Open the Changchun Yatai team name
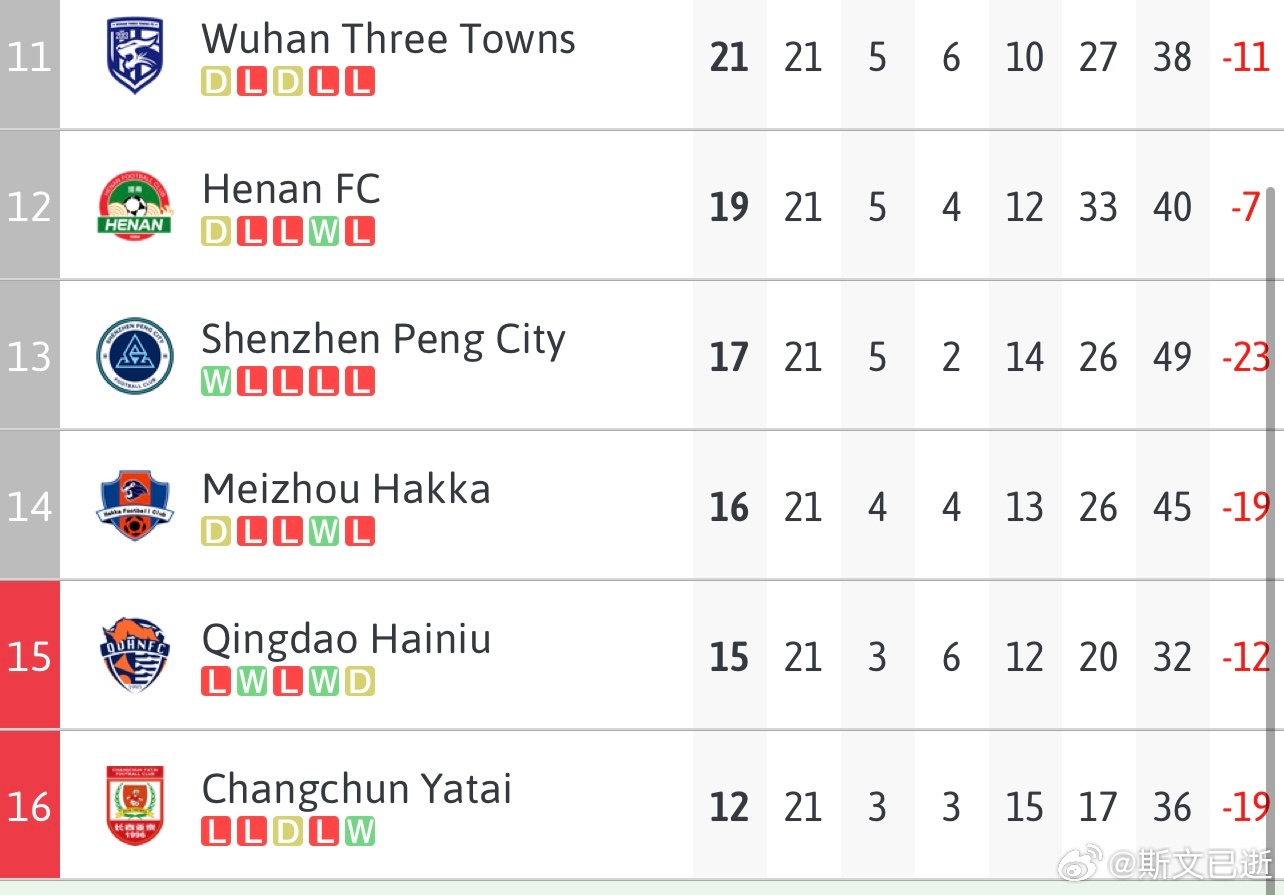Image resolution: width=1284 pixels, height=895 pixels. coord(356,790)
